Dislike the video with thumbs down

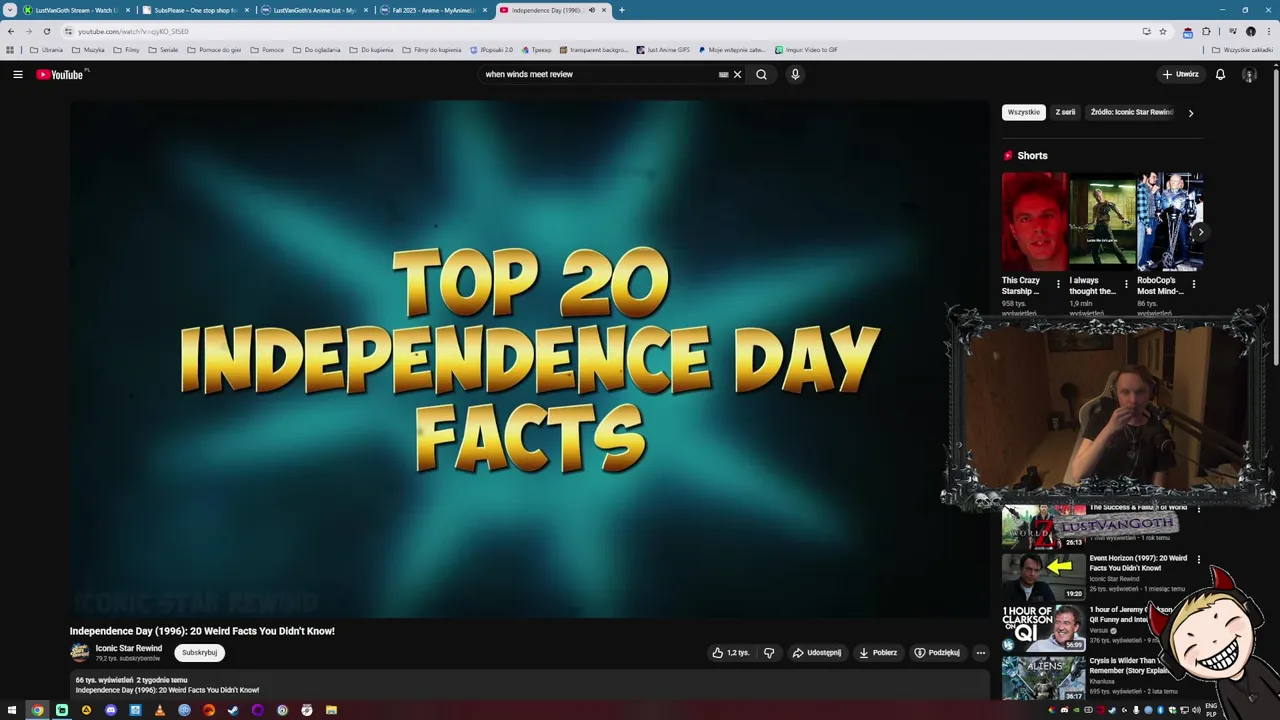769,653
